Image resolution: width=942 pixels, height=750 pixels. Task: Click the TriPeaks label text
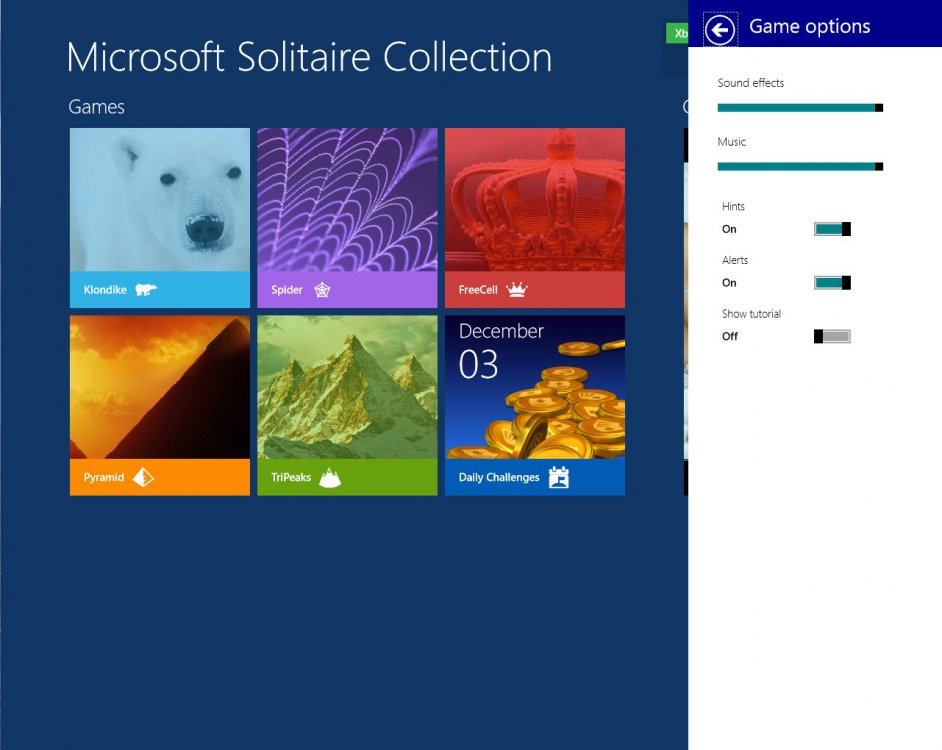291,477
